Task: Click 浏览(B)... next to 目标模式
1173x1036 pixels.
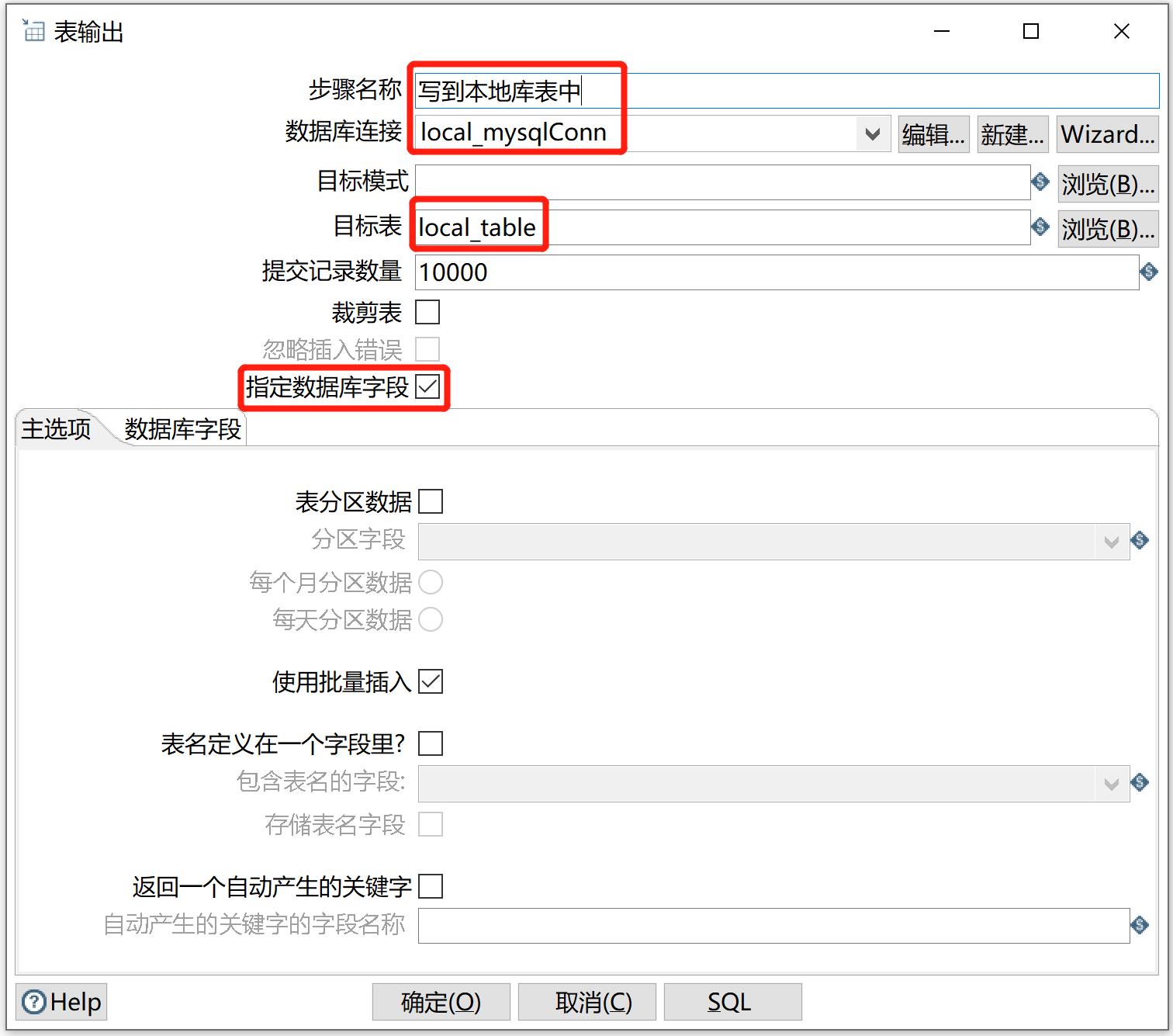Action: (1108, 184)
